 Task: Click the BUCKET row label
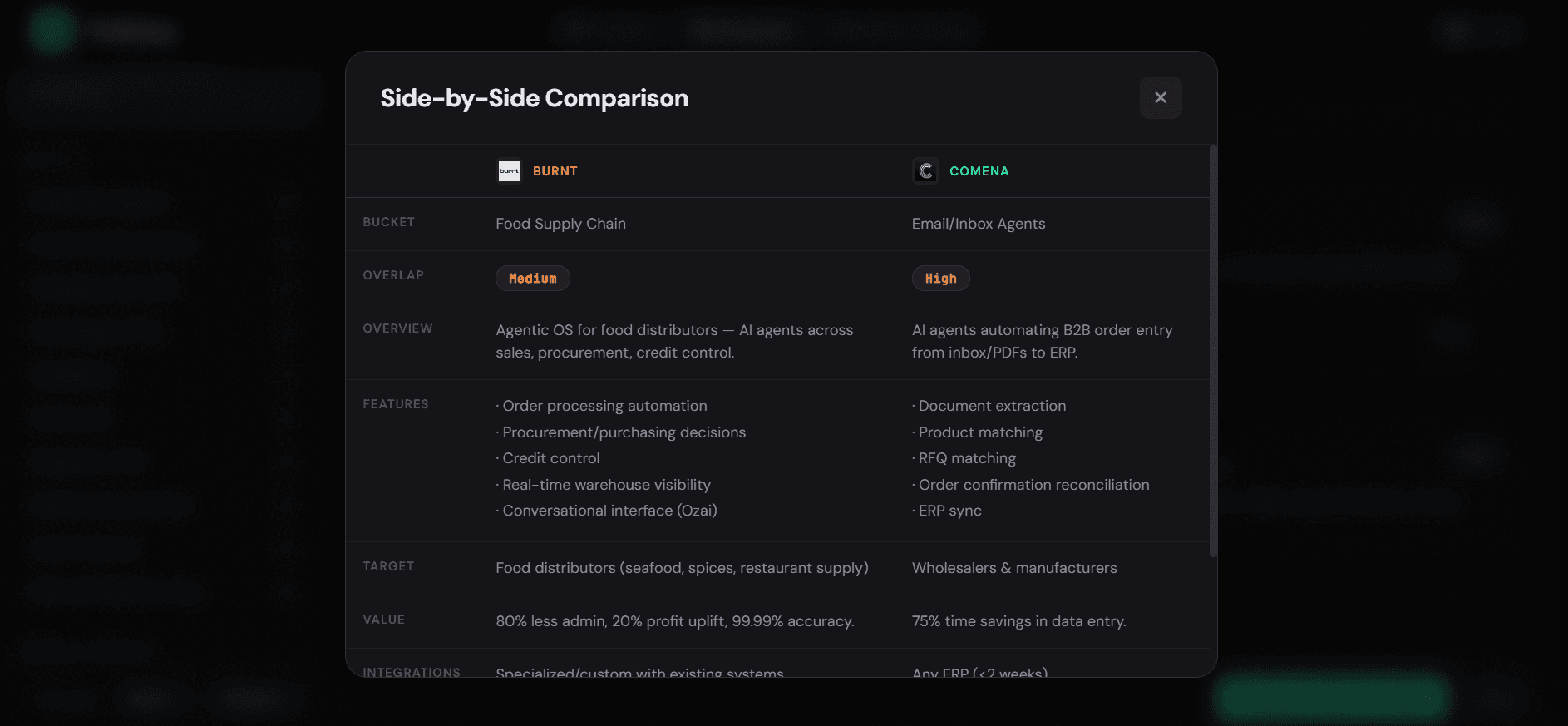388,222
